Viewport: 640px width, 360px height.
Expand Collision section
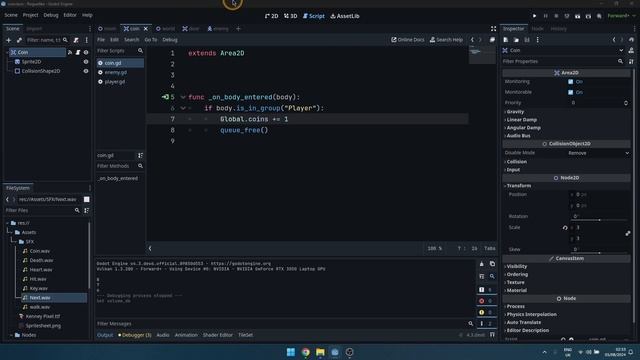[x=516, y=162]
